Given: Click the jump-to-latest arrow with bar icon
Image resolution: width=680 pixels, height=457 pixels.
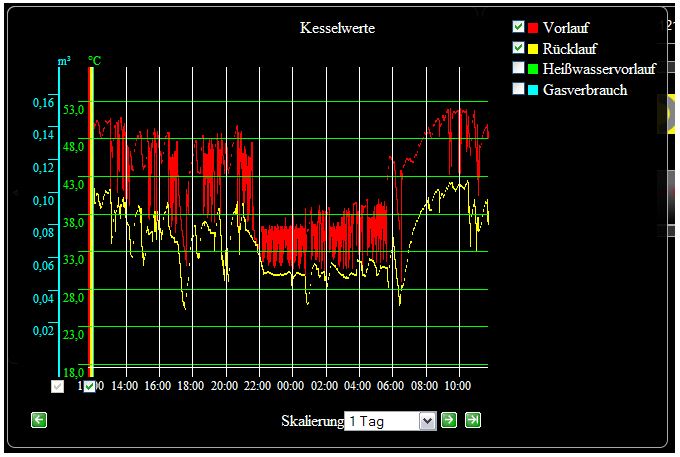Looking at the screenshot, I should pos(473,420).
